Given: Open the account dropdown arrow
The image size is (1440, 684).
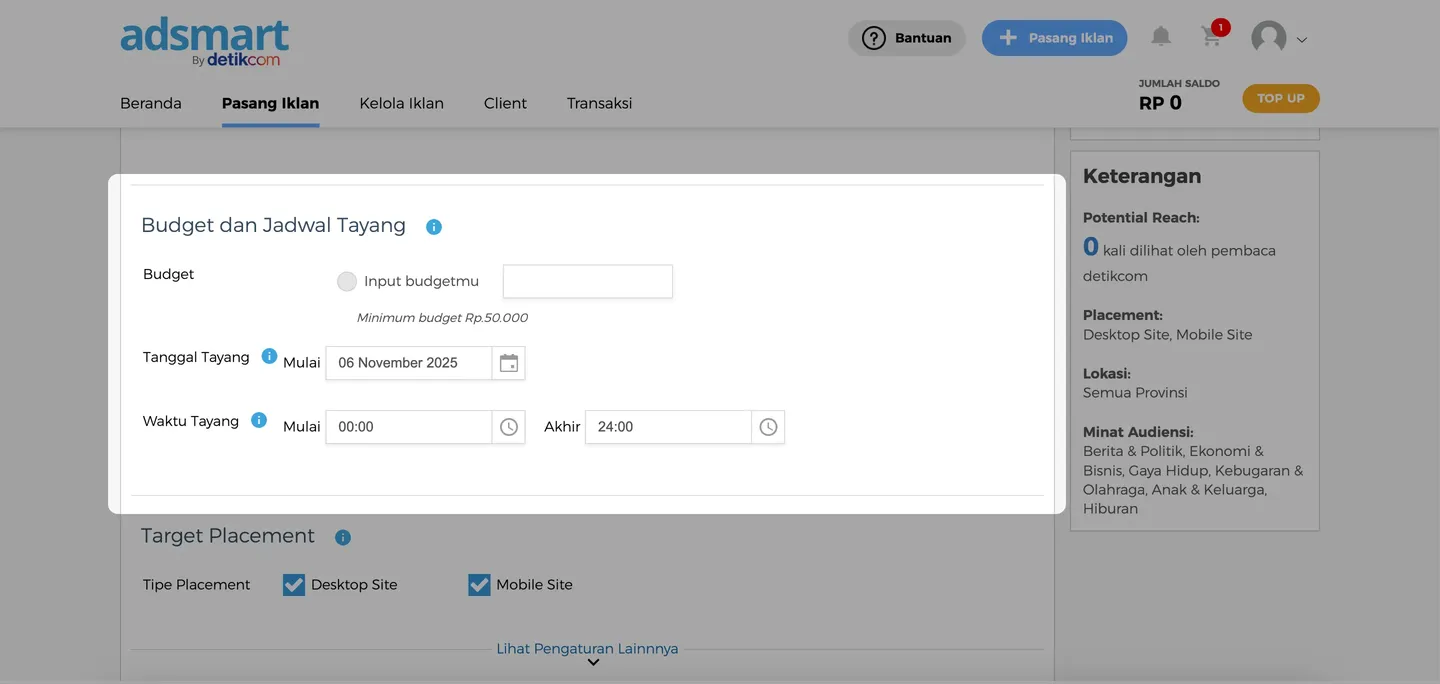Looking at the screenshot, I should click(1302, 40).
